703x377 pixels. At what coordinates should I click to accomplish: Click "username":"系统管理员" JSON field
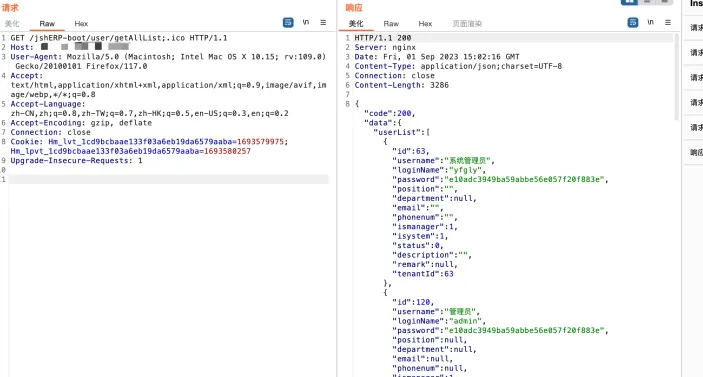[443, 160]
